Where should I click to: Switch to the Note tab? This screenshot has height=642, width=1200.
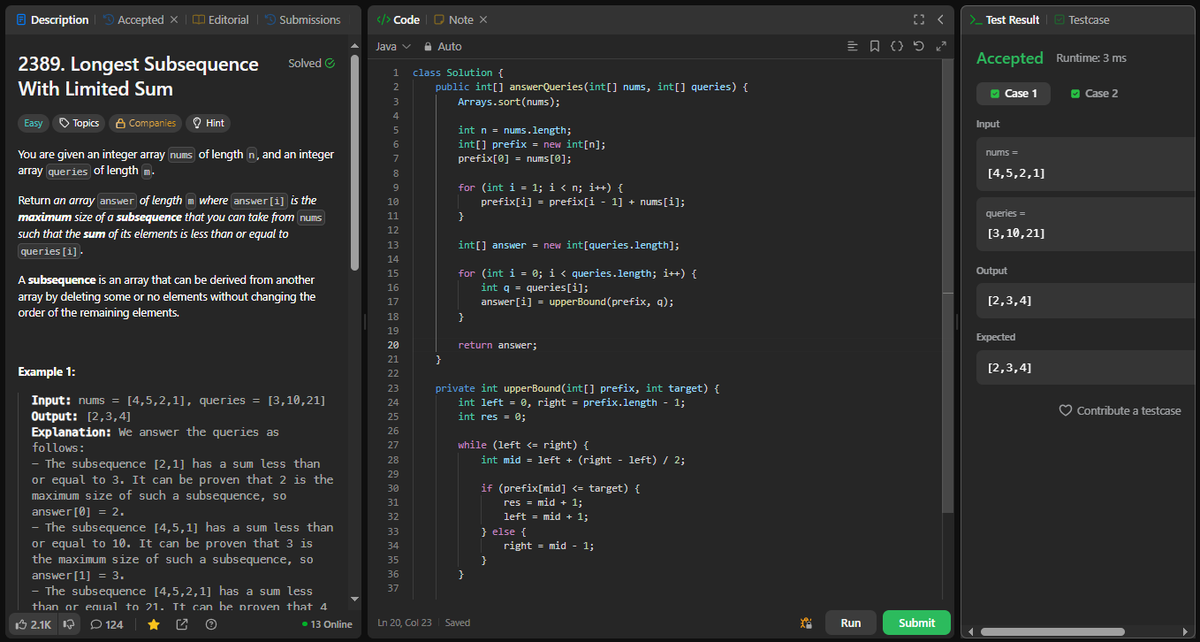(x=453, y=20)
